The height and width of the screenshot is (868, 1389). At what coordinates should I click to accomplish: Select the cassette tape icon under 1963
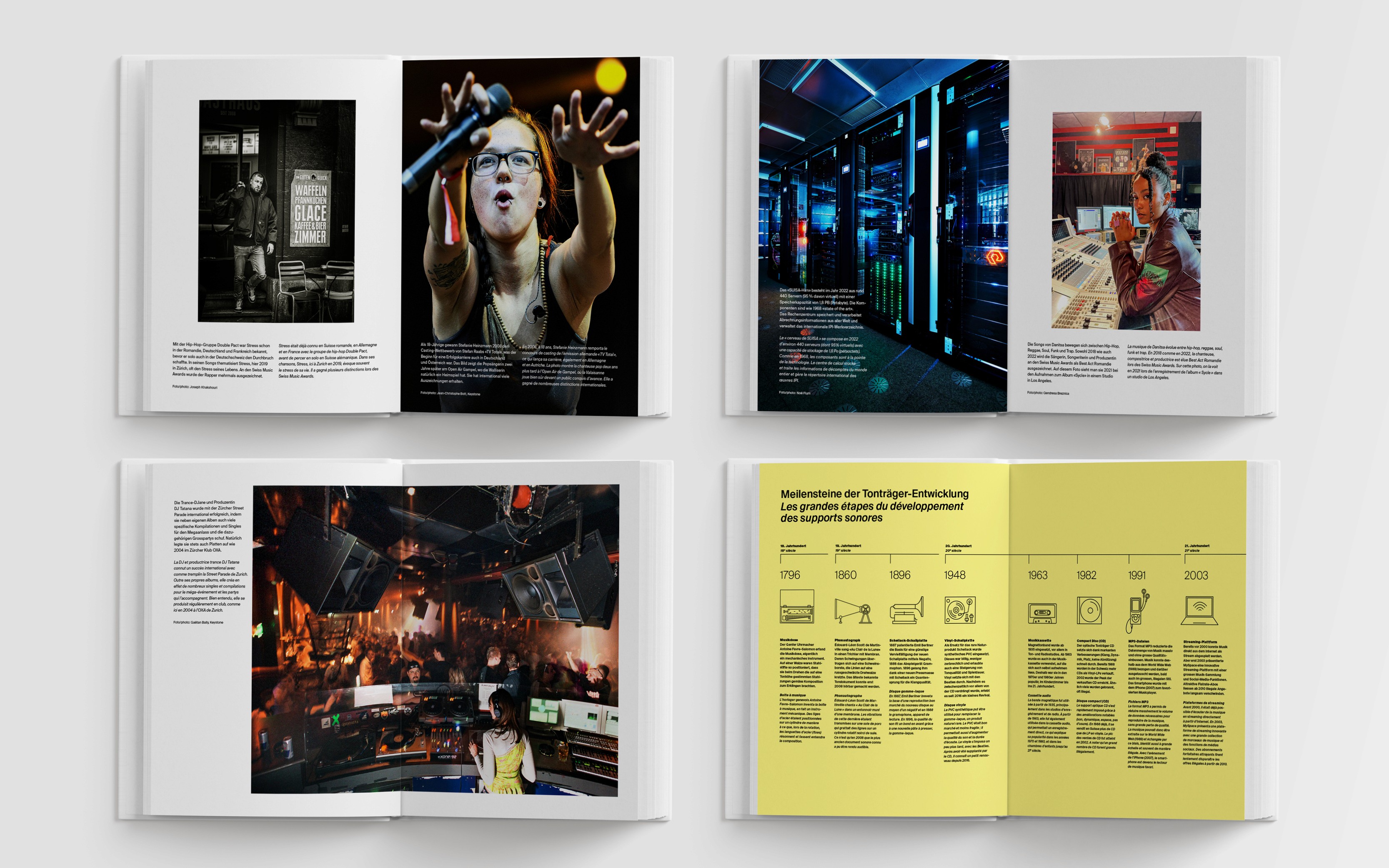click(x=1042, y=613)
